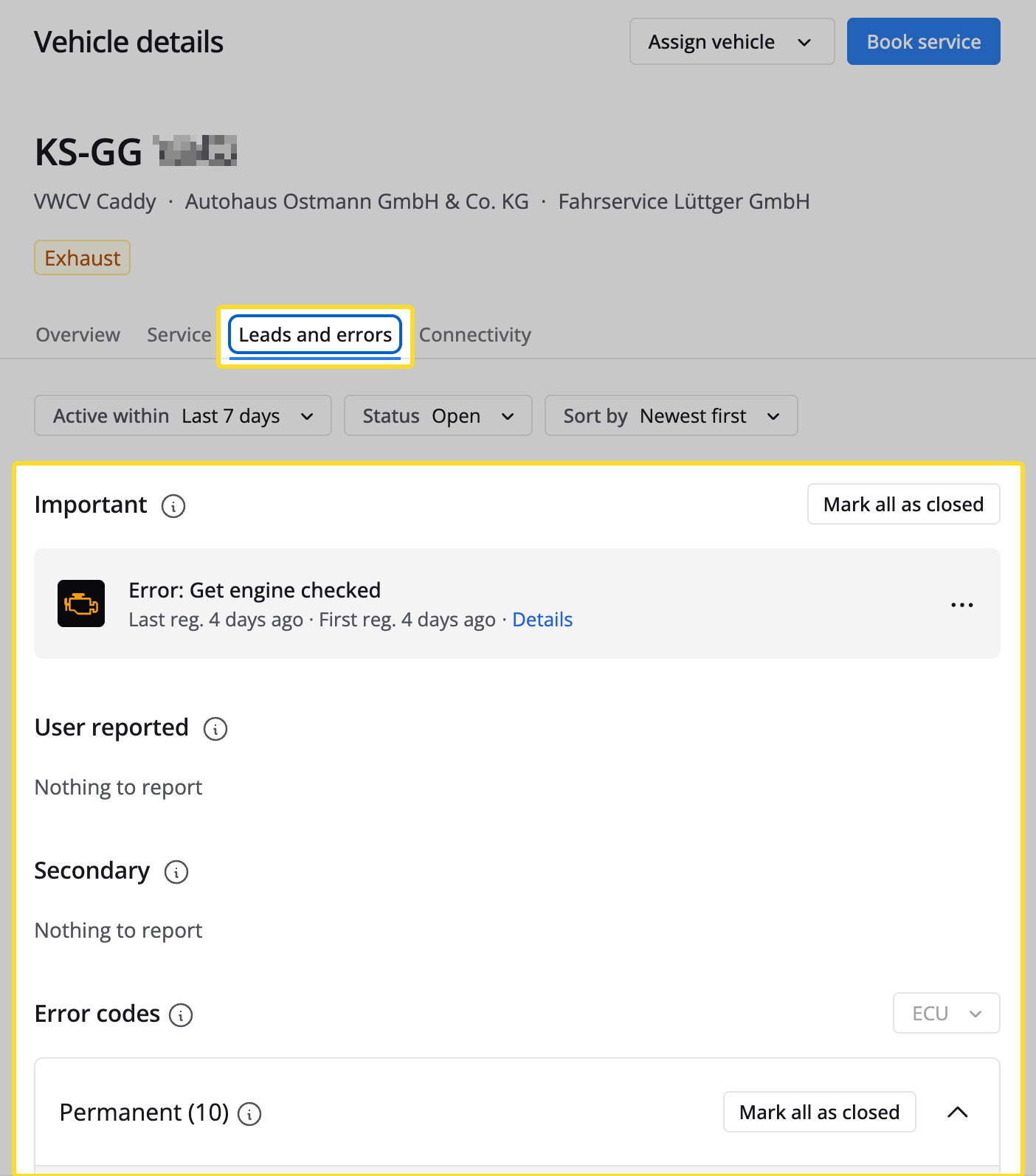Click info icon beside Secondary heading
The image size is (1036, 1176).
[x=176, y=872]
